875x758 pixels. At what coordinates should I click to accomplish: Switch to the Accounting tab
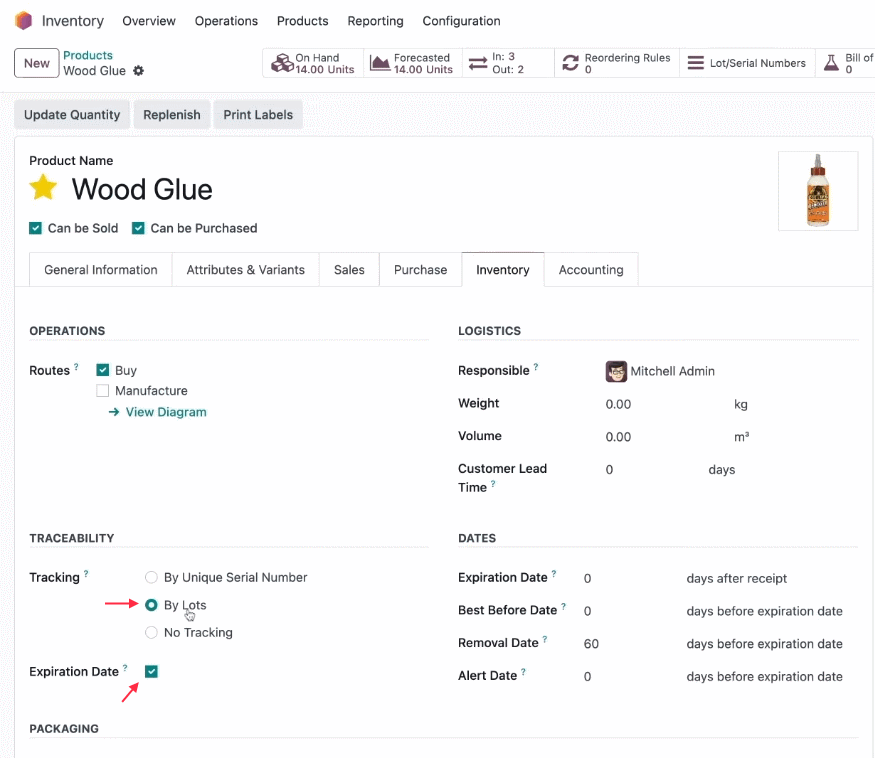[x=591, y=270]
